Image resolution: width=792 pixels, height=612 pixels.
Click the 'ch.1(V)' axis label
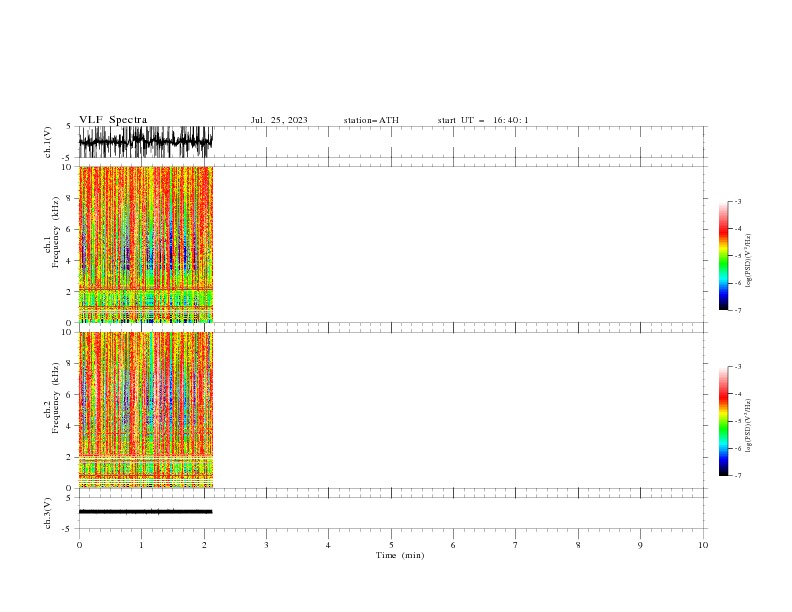(x=48, y=142)
